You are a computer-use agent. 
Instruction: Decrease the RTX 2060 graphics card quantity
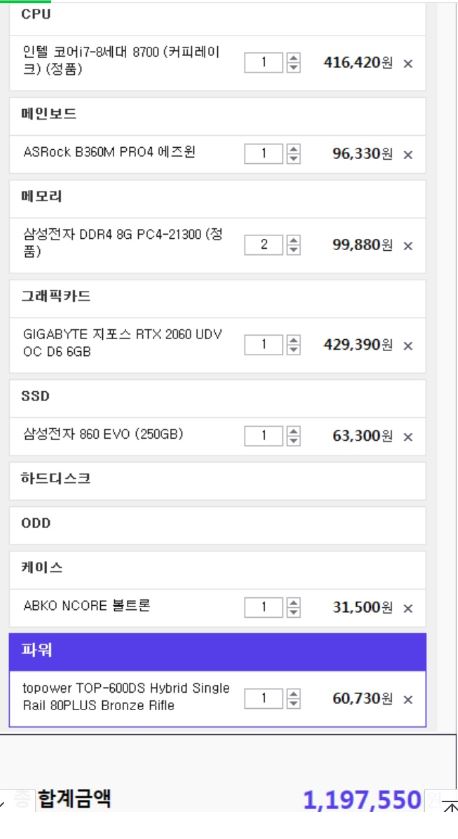pos(293,350)
